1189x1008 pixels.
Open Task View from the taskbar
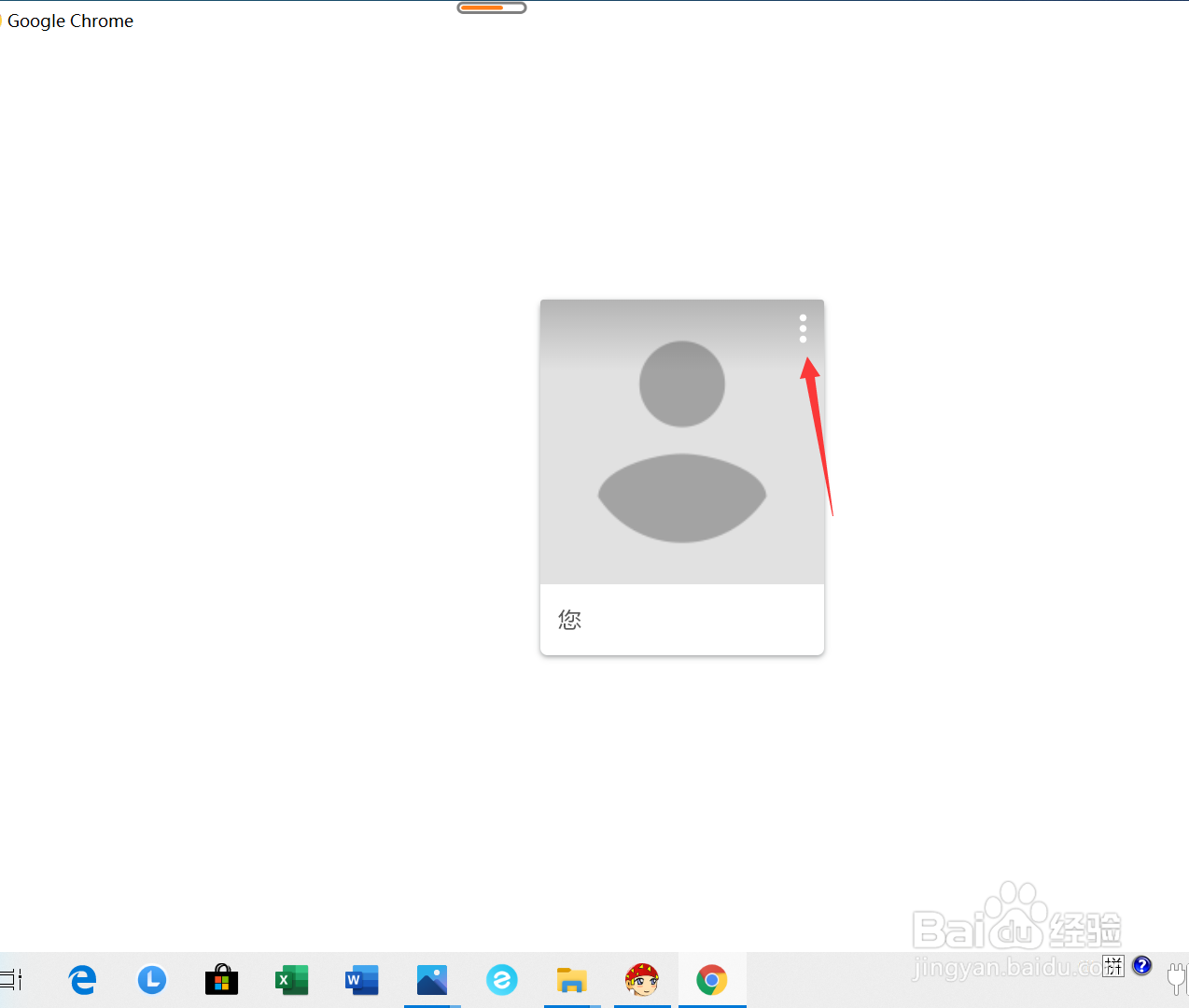click(10, 980)
